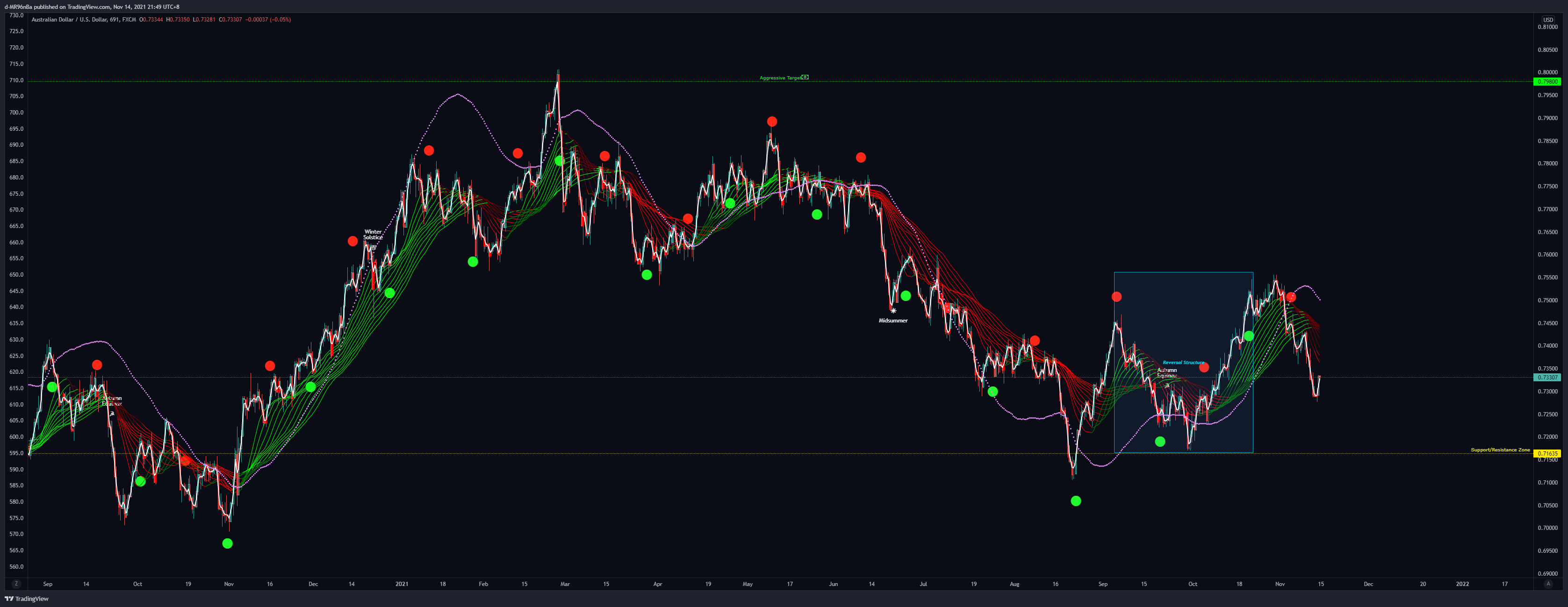The width and height of the screenshot is (1568, 607).
Task: Click the change value -0.00037 (-0.05%)
Action: (x=268, y=20)
